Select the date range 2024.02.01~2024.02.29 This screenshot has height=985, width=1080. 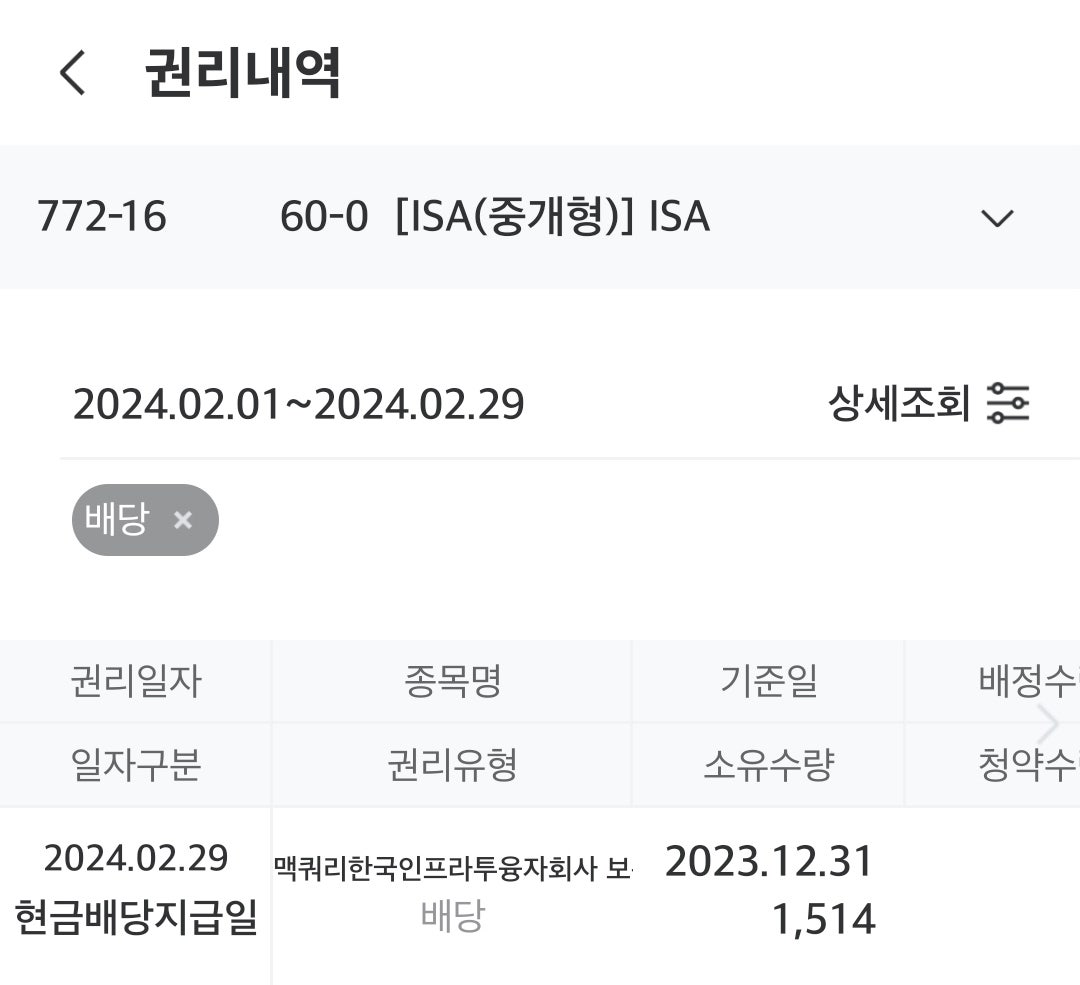[x=298, y=404]
